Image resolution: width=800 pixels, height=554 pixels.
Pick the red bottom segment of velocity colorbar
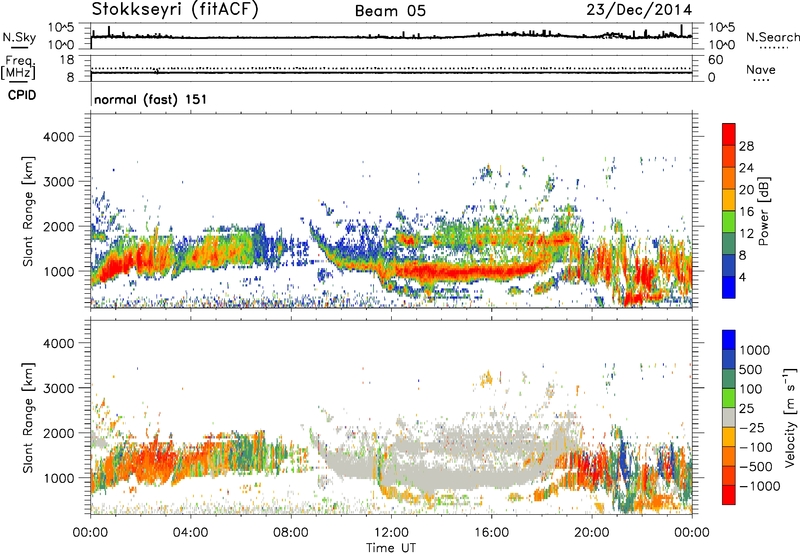729,495
